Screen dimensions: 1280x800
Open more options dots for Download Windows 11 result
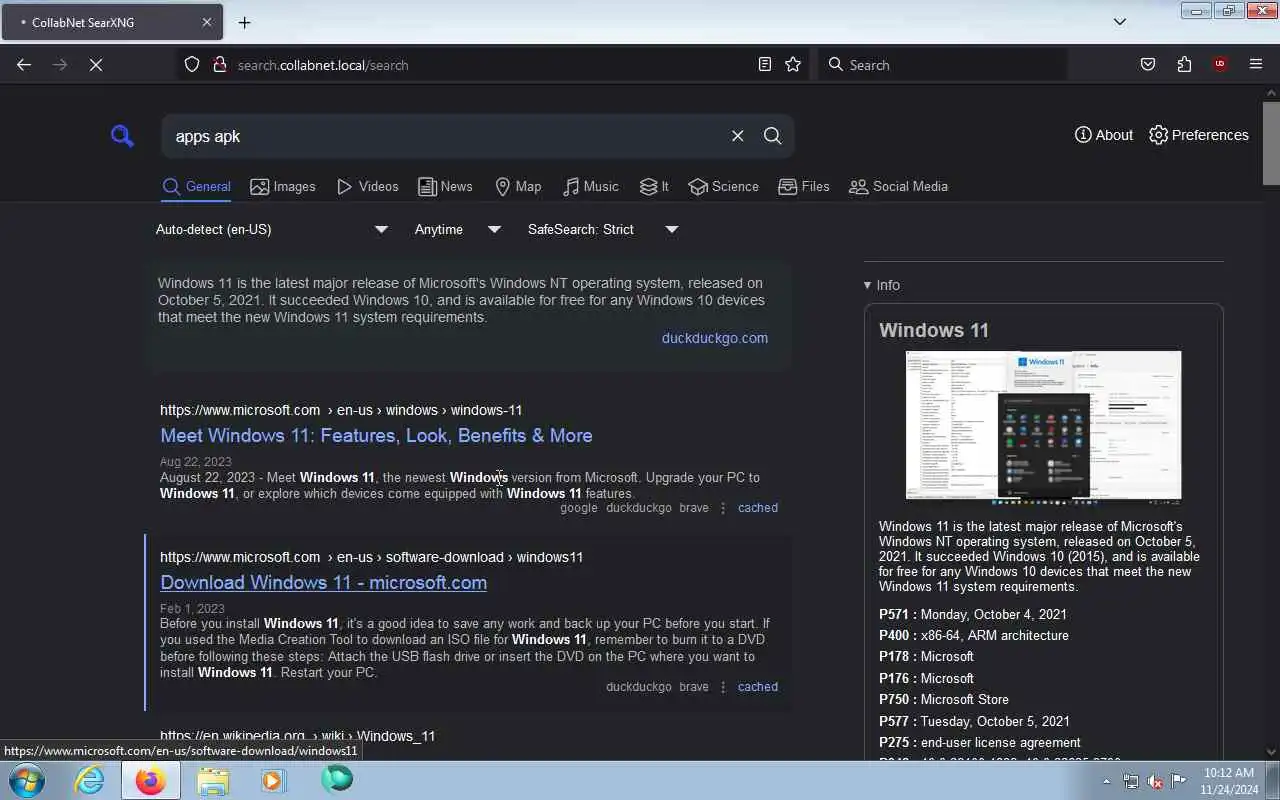tap(723, 687)
